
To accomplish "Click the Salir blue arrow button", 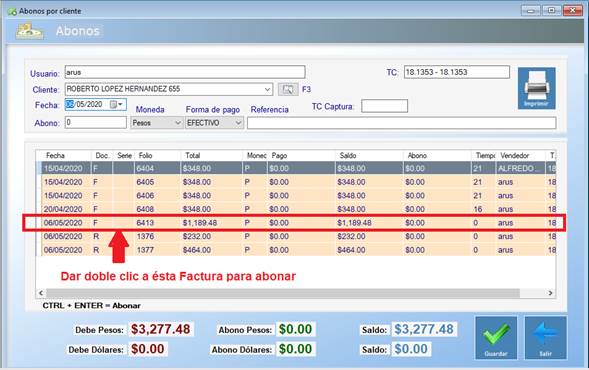I will click(x=545, y=338).
